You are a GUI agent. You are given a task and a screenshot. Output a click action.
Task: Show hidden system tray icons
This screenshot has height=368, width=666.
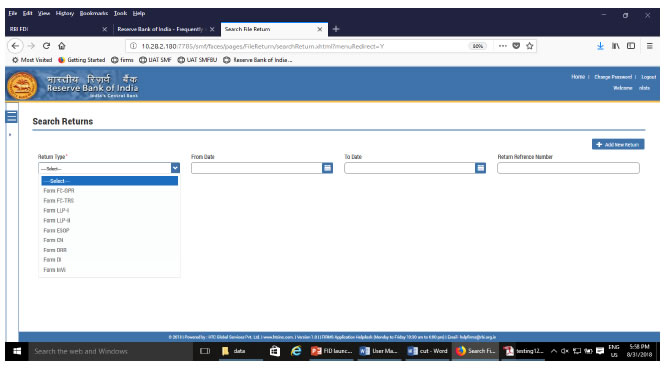[x=554, y=351]
